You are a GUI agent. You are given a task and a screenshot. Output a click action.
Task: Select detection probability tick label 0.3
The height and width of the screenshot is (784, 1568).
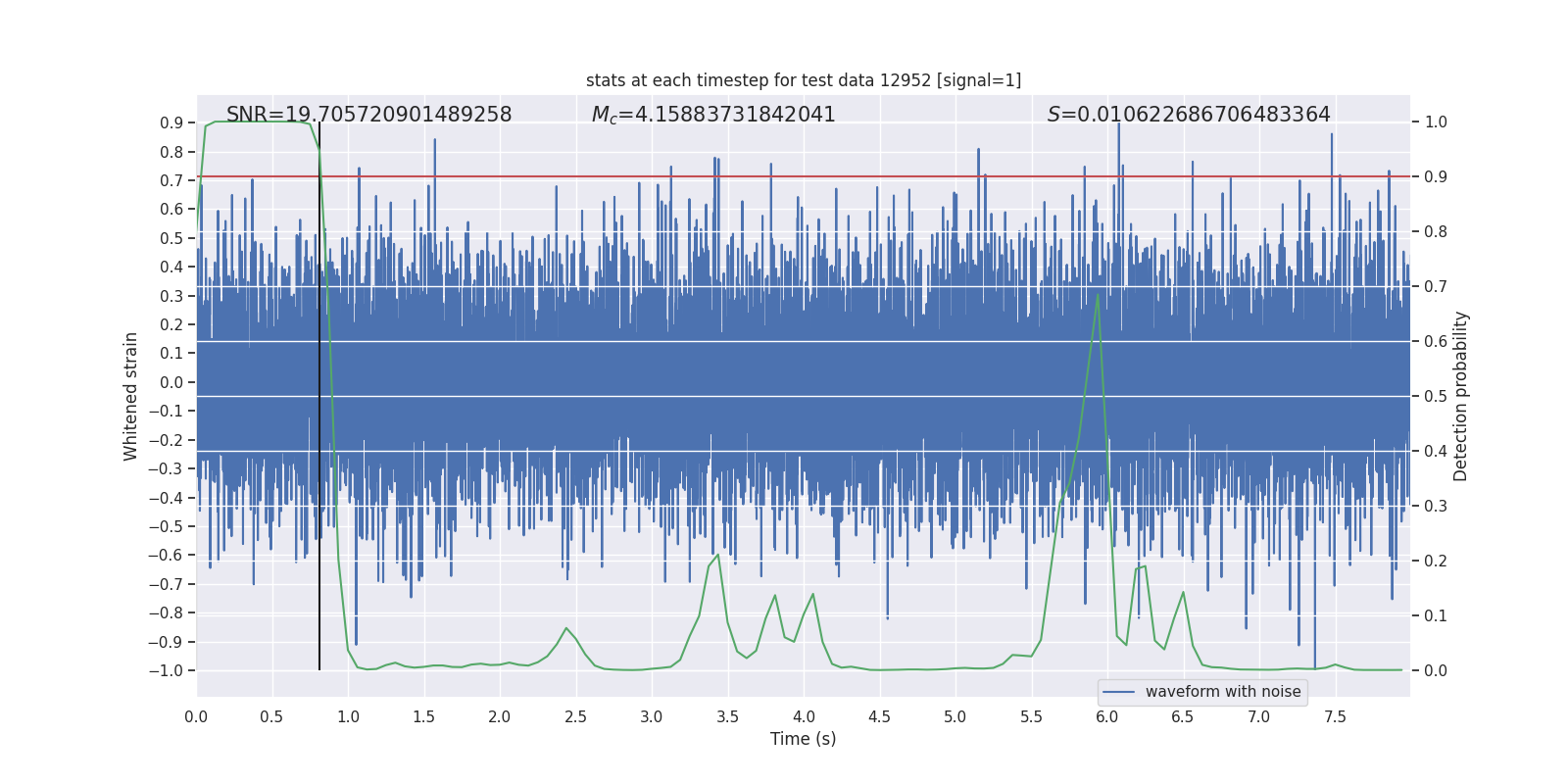[1436, 507]
